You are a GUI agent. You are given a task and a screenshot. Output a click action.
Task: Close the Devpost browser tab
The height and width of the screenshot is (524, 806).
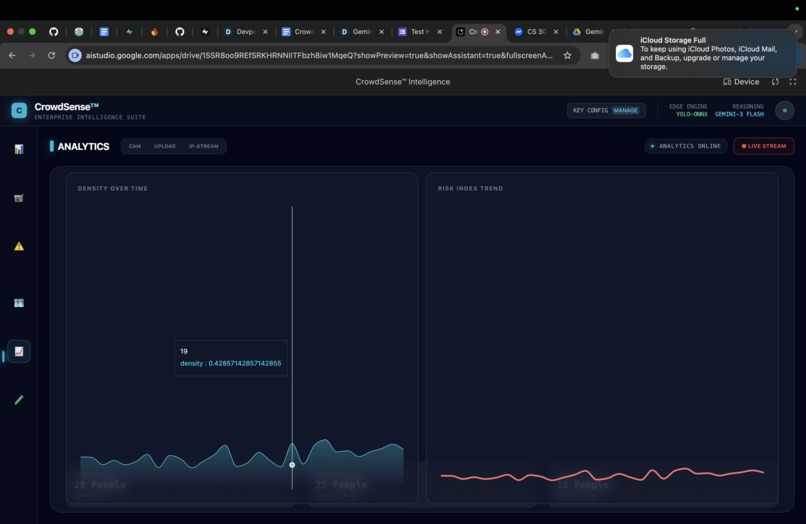(x=265, y=32)
